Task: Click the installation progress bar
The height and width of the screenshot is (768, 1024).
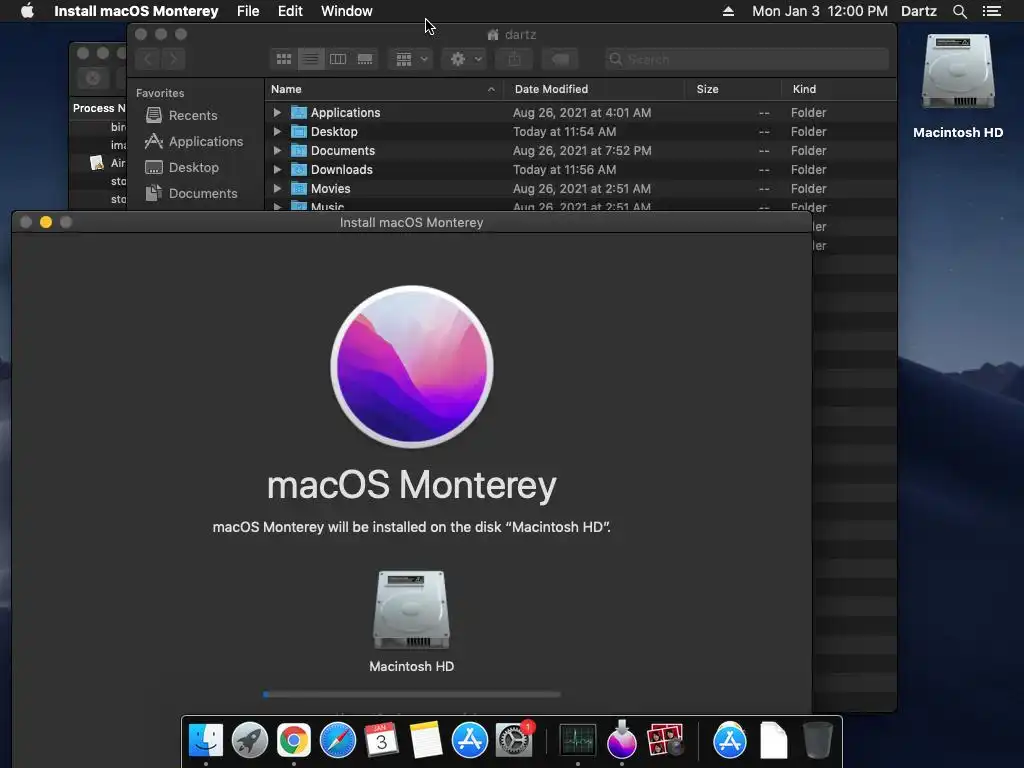Action: [x=411, y=694]
